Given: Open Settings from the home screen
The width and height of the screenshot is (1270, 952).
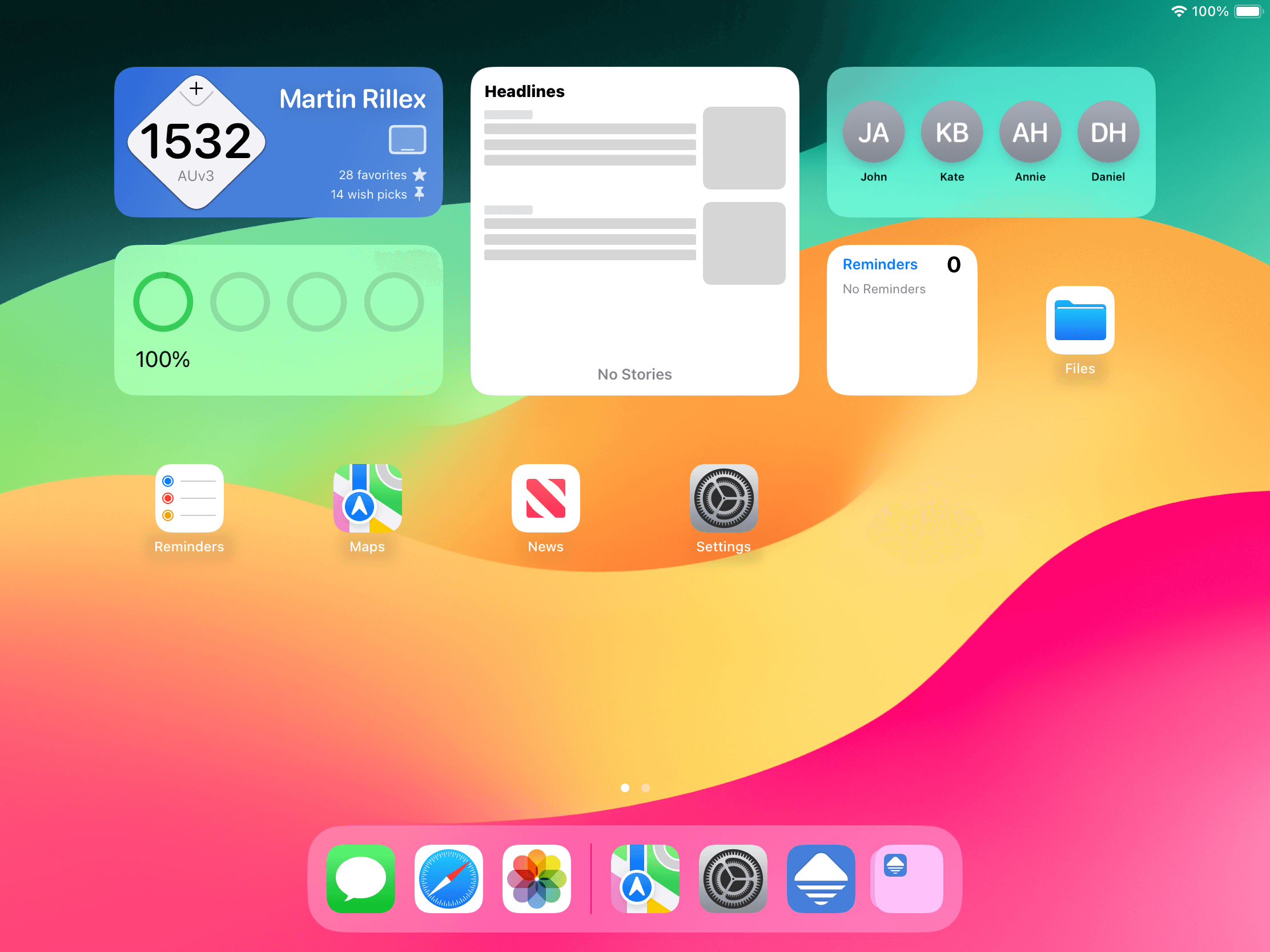Looking at the screenshot, I should pyautogui.click(x=724, y=498).
